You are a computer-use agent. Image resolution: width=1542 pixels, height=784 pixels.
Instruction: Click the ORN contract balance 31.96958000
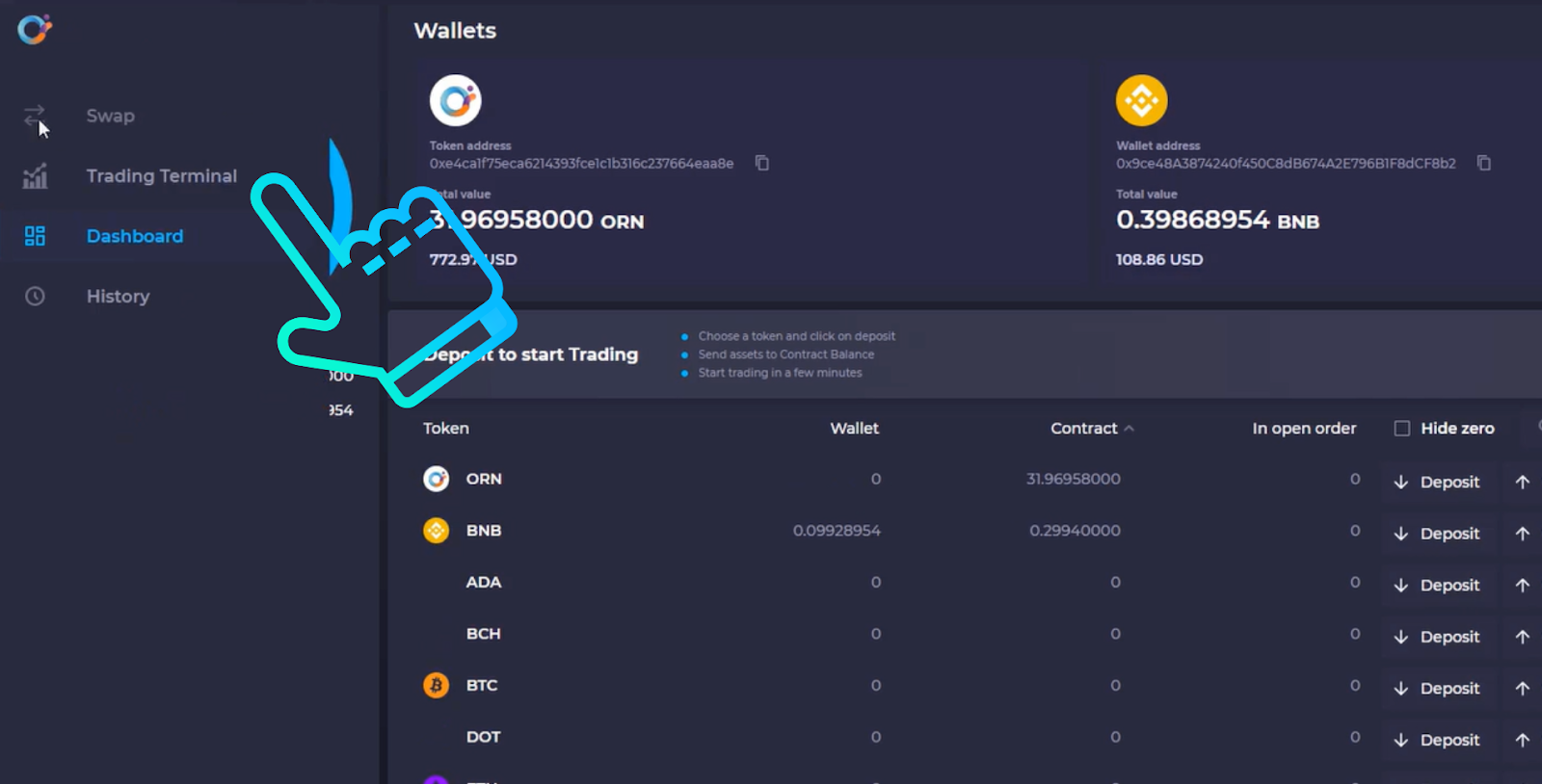pyautogui.click(x=1074, y=479)
